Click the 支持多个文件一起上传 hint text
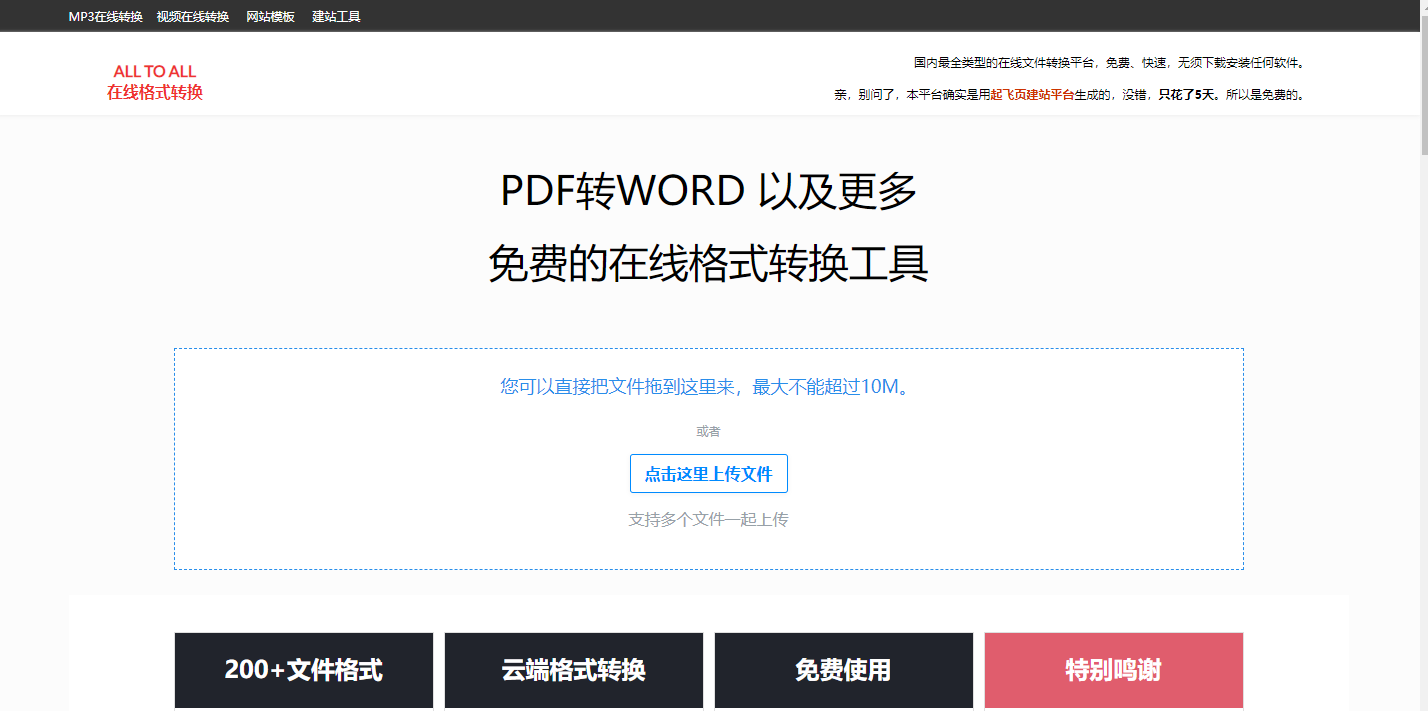 708,519
